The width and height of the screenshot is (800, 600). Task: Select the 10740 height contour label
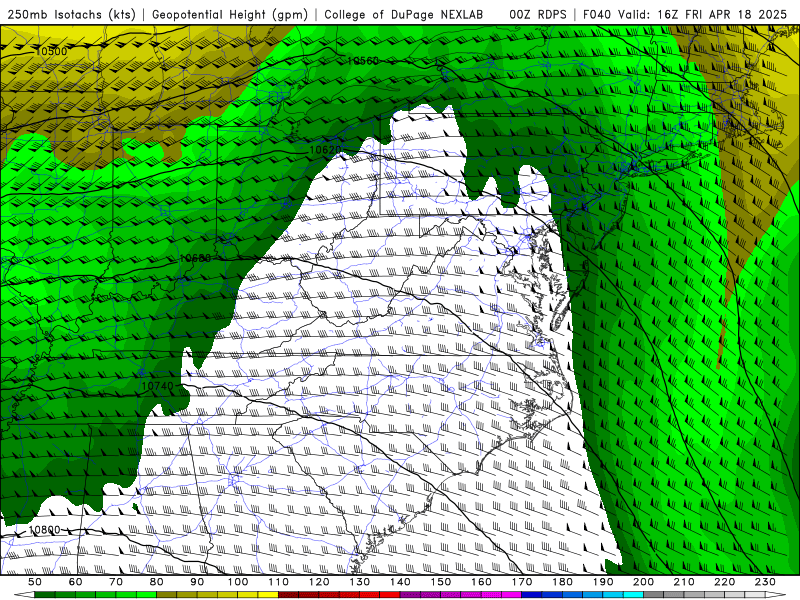(x=157, y=386)
